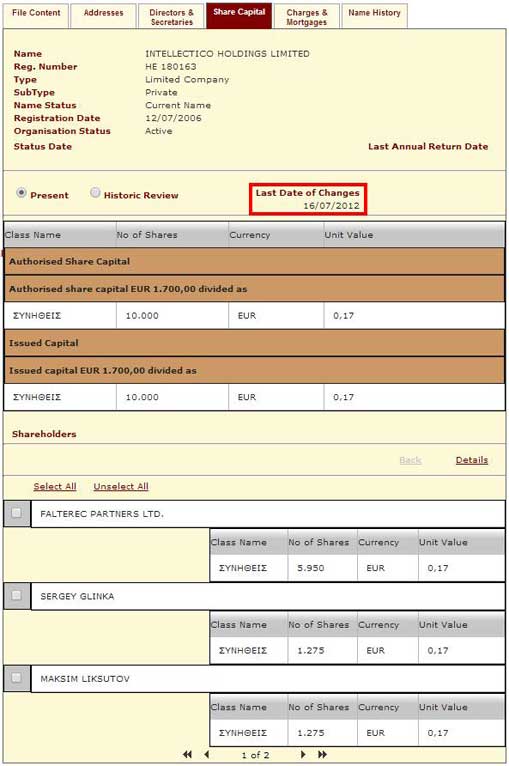The width and height of the screenshot is (509, 766).
Task: Go to first page of shareholders
Action: [x=188, y=755]
